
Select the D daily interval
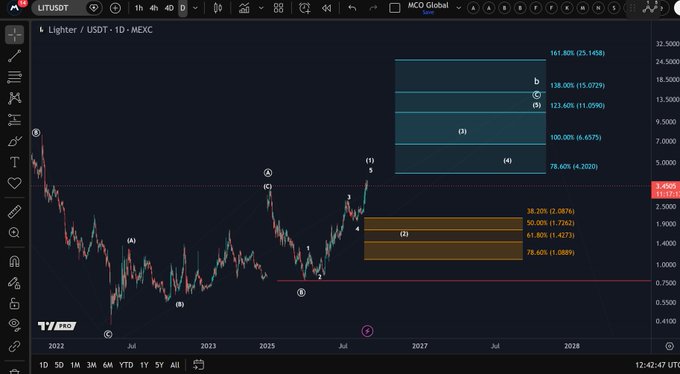pos(183,8)
